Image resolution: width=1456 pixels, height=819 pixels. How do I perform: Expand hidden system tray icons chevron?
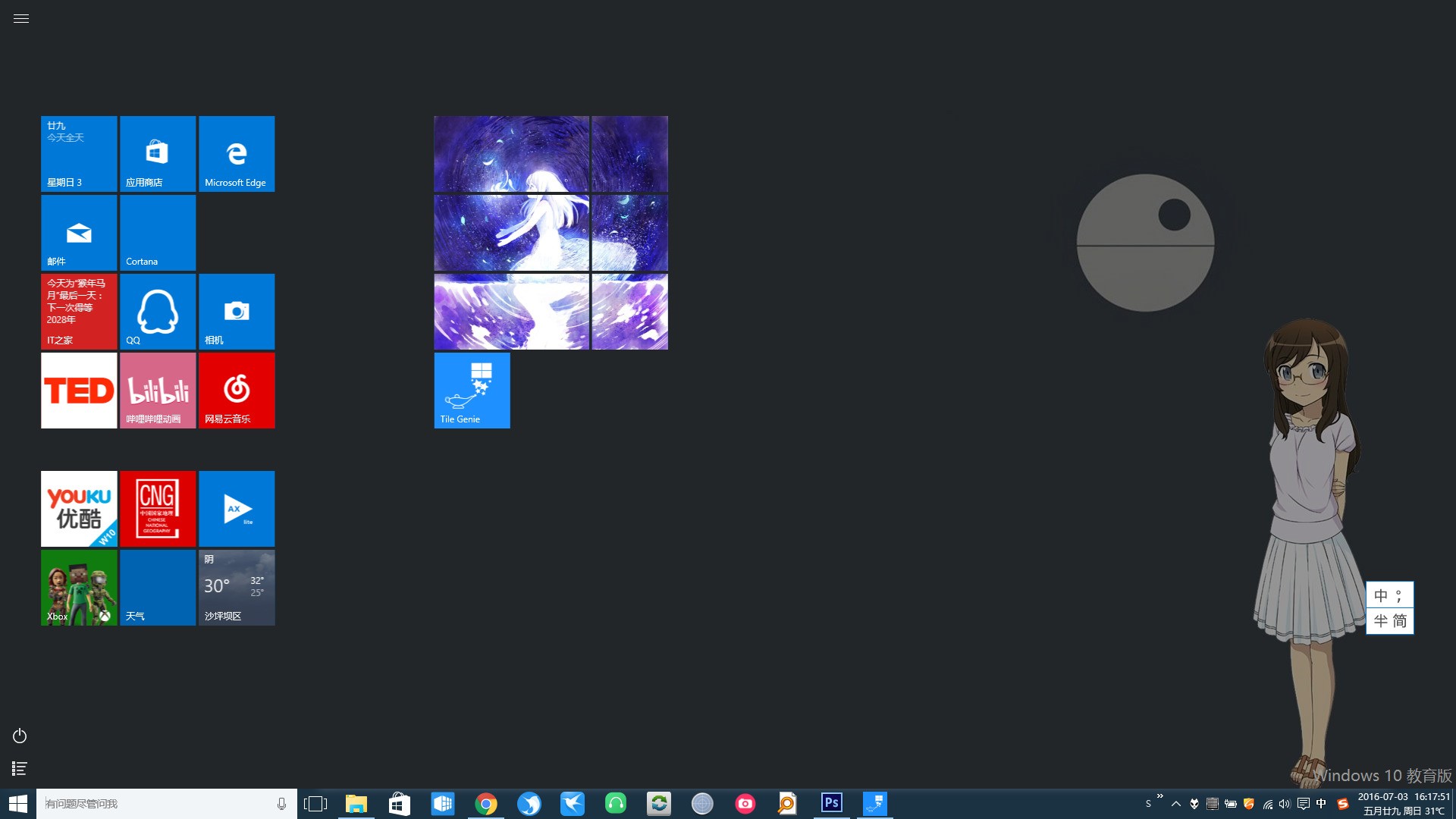point(1176,804)
